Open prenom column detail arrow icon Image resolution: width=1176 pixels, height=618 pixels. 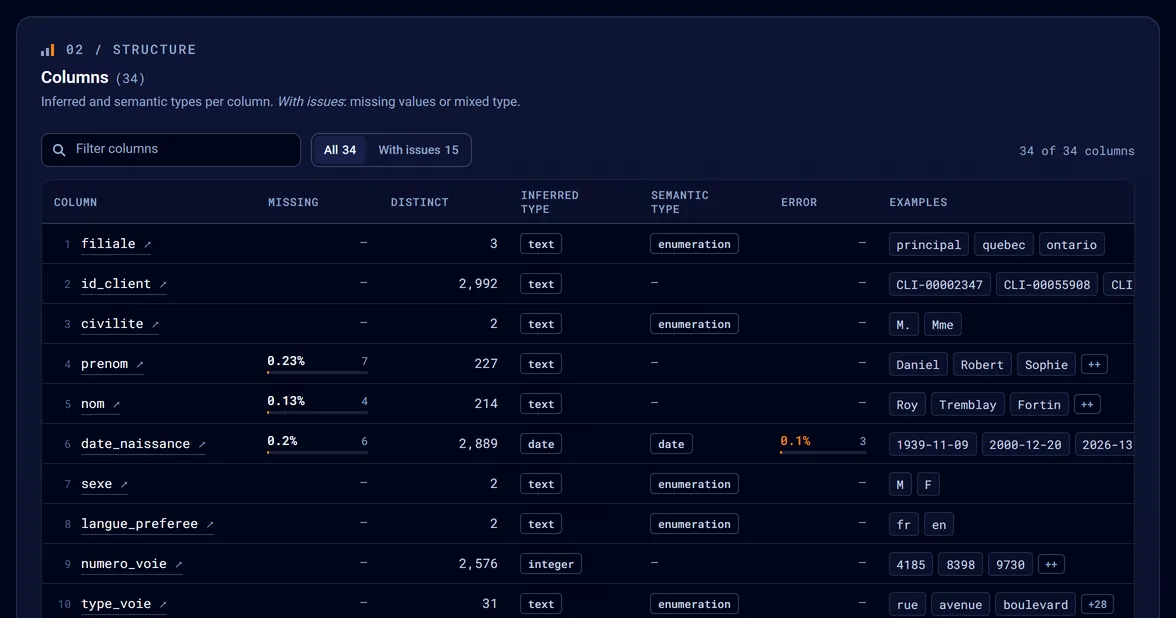[x=140, y=364]
